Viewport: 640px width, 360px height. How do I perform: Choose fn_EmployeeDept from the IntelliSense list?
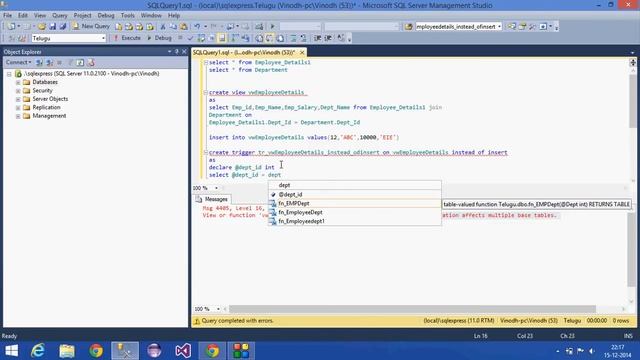click(x=354, y=212)
